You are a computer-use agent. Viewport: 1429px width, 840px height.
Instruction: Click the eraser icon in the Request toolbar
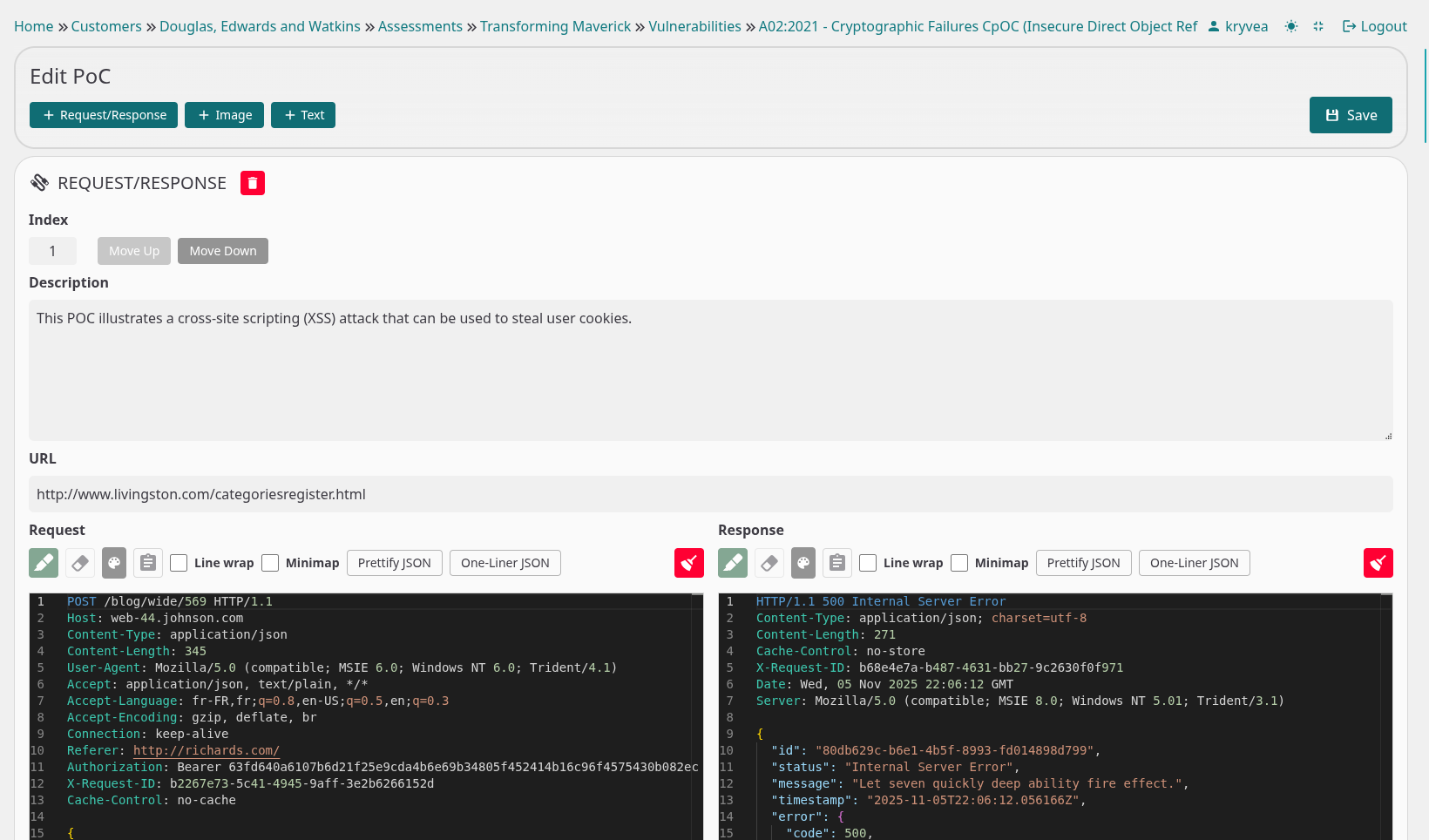pyautogui.click(x=79, y=563)
